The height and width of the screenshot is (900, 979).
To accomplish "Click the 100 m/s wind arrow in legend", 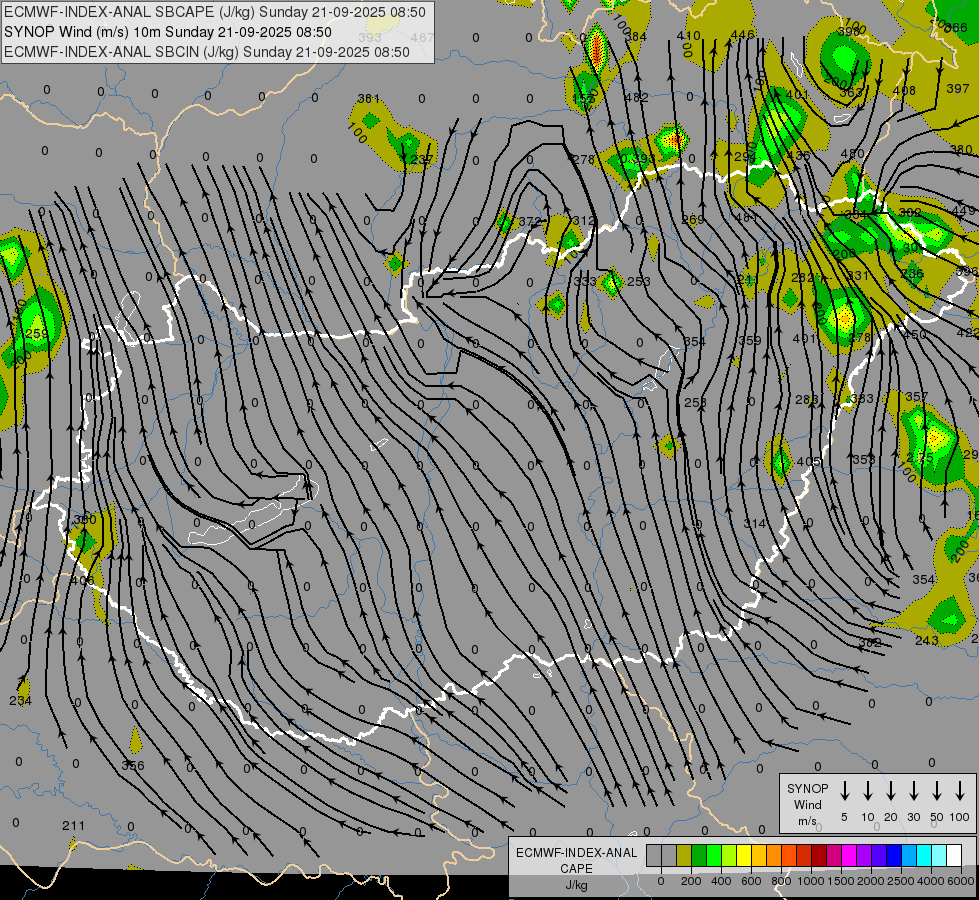I will (960, 791).
